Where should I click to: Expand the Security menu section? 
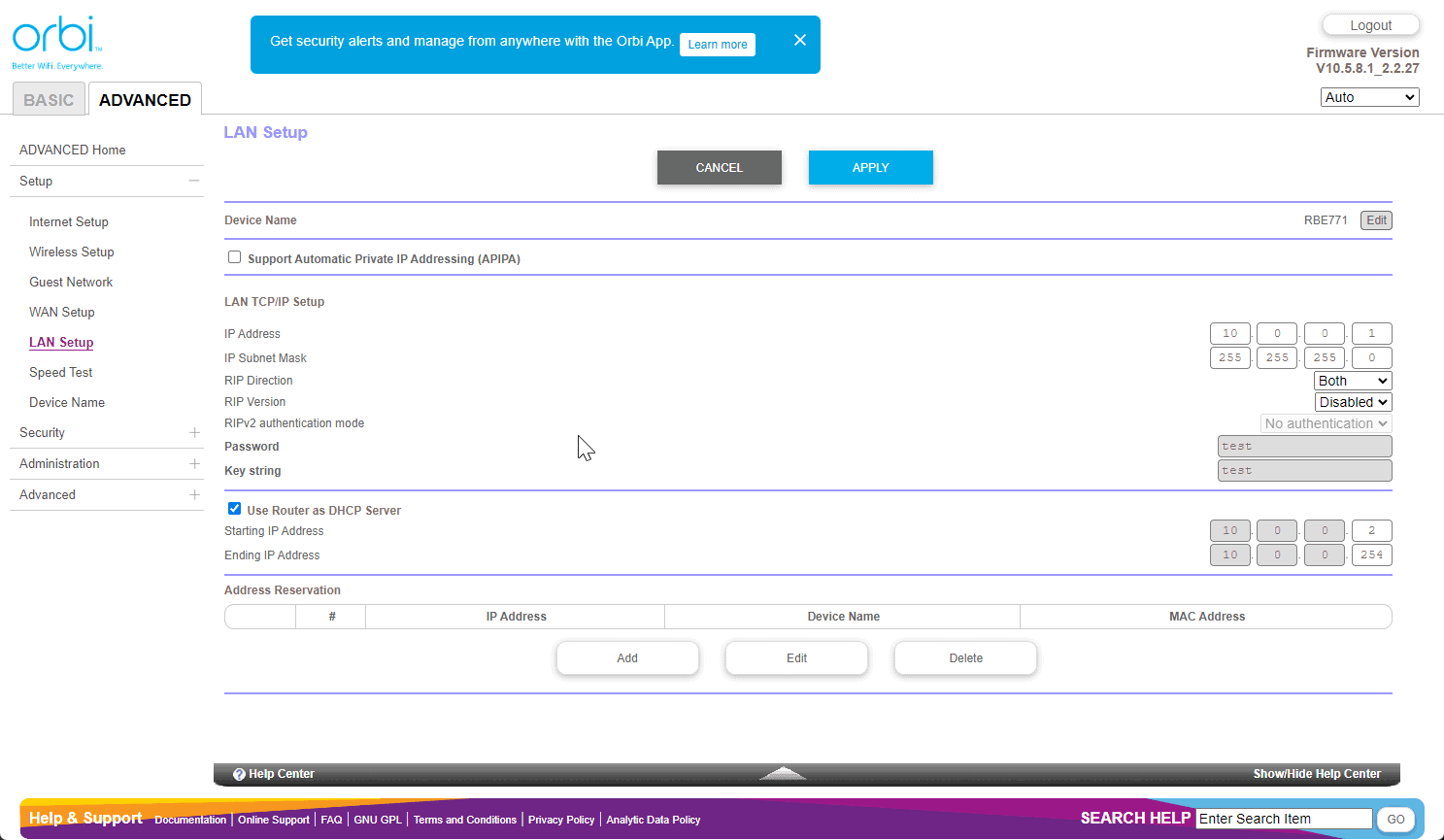coord(194,433)
